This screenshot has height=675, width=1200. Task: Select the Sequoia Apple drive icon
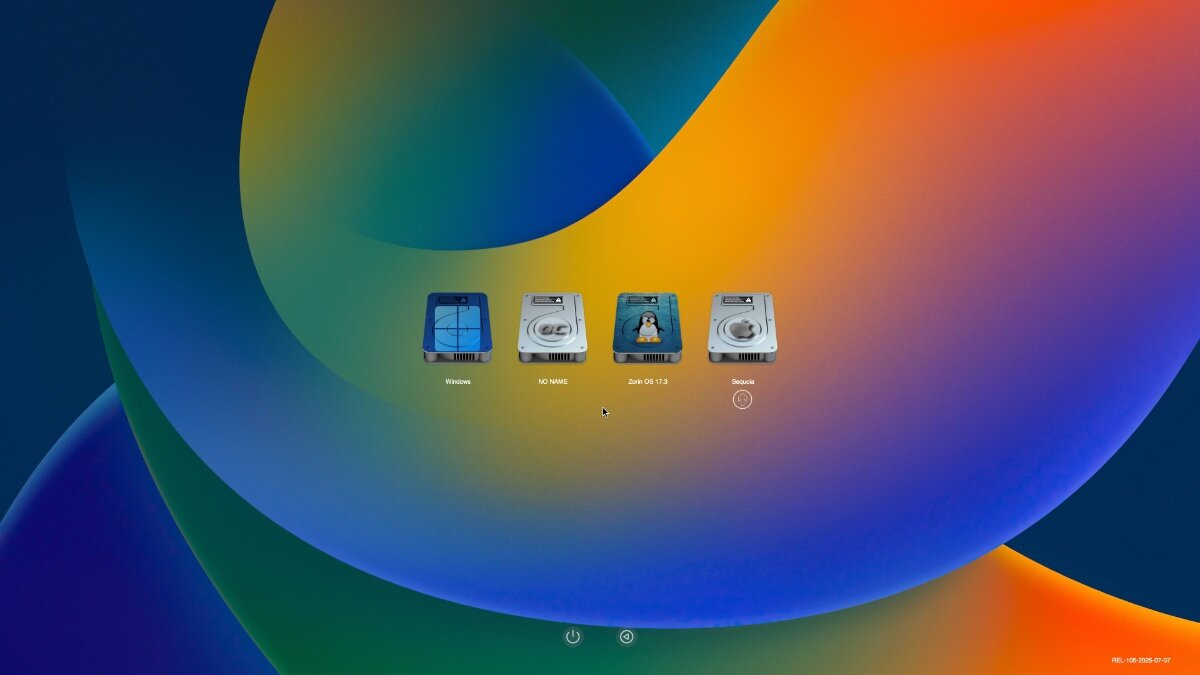(742, 328)
